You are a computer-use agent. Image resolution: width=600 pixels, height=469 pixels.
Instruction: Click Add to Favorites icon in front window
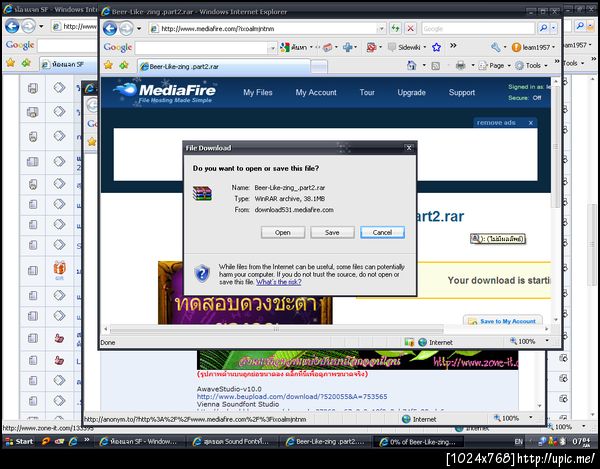coord(124,65)
